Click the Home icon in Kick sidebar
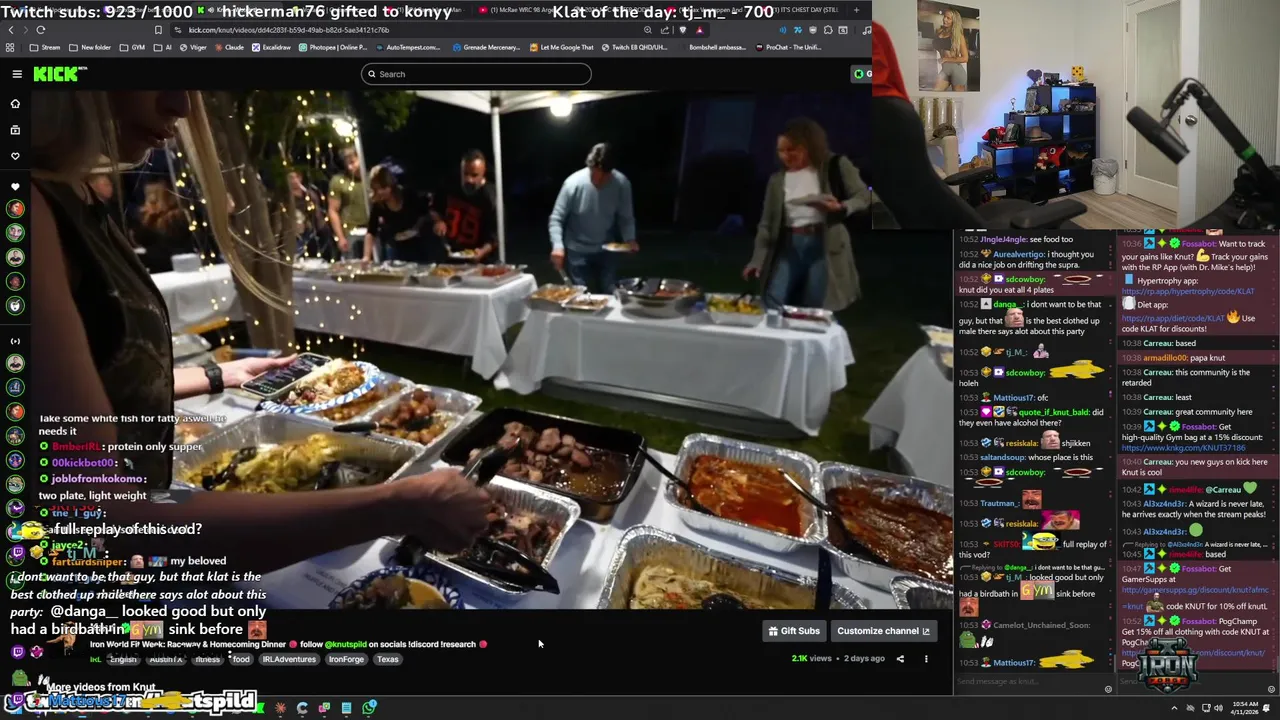Image resolution: width=1280 pixels, height=720 pixels. point(15,104)
